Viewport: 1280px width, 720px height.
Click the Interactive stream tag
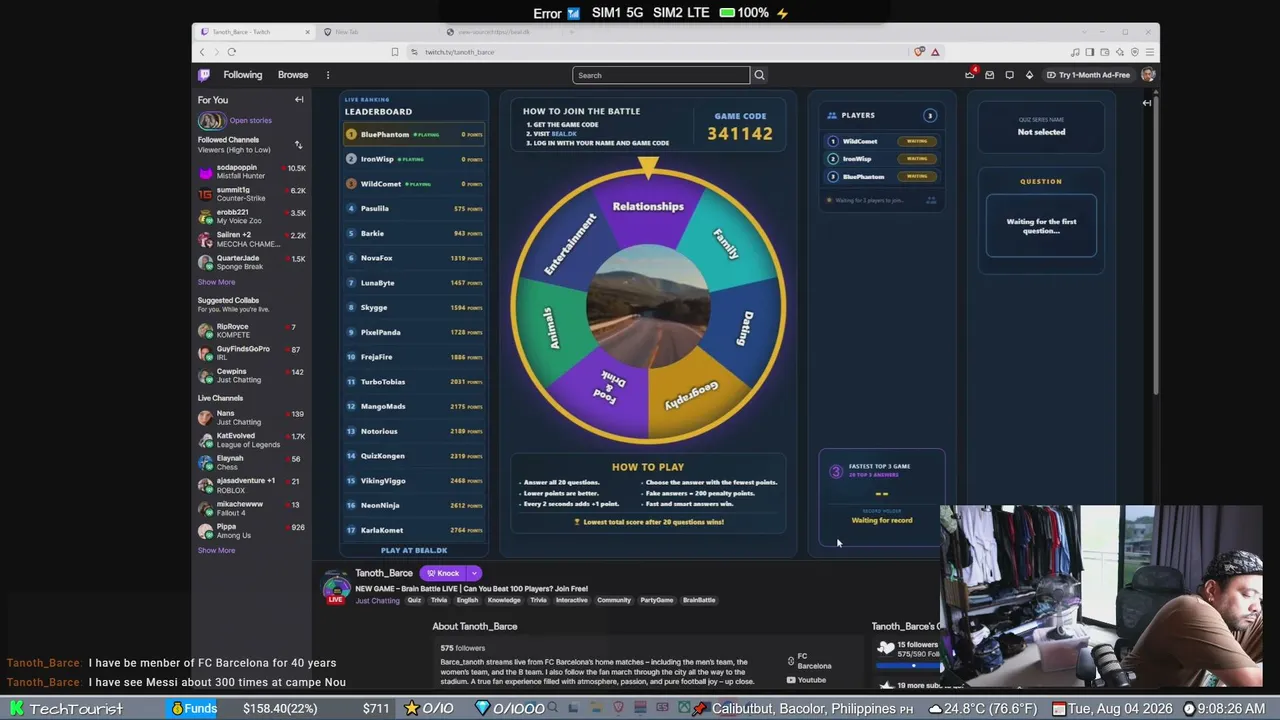click(x=572, y=600)
